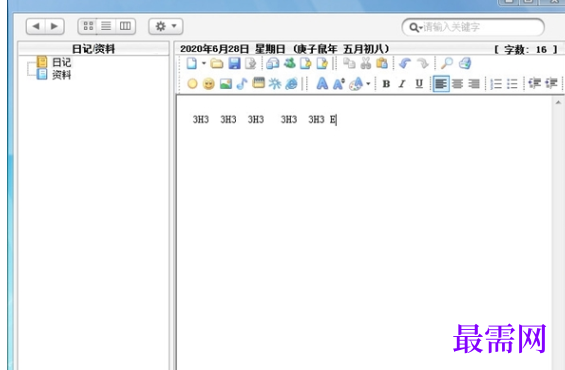Toggle underline formatting
Screen dimensions: 565x370
pos(419,84)
